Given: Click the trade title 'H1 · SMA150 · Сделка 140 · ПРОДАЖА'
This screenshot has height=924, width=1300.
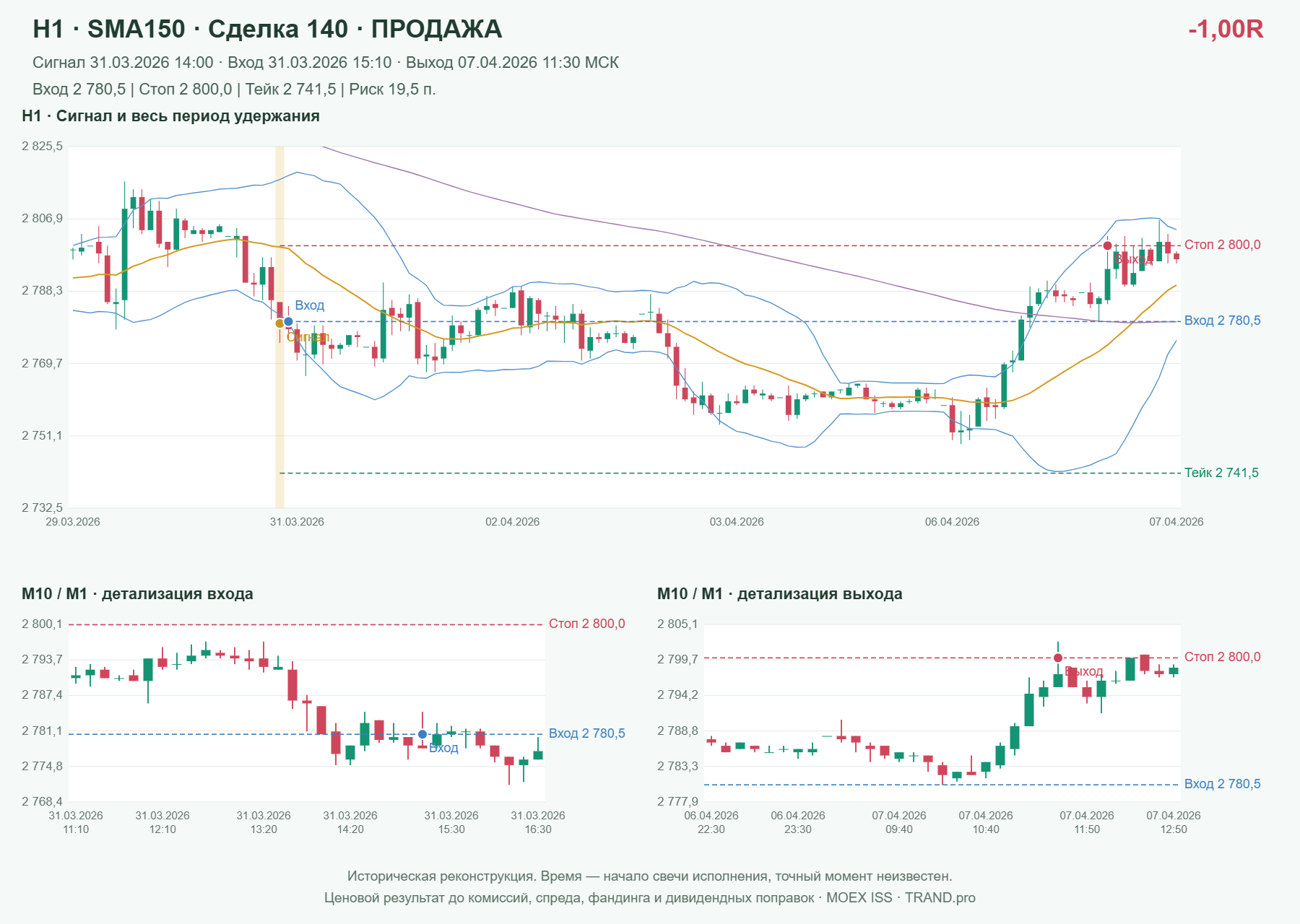Looking at the screenshot, I should [x=267, y=29].
